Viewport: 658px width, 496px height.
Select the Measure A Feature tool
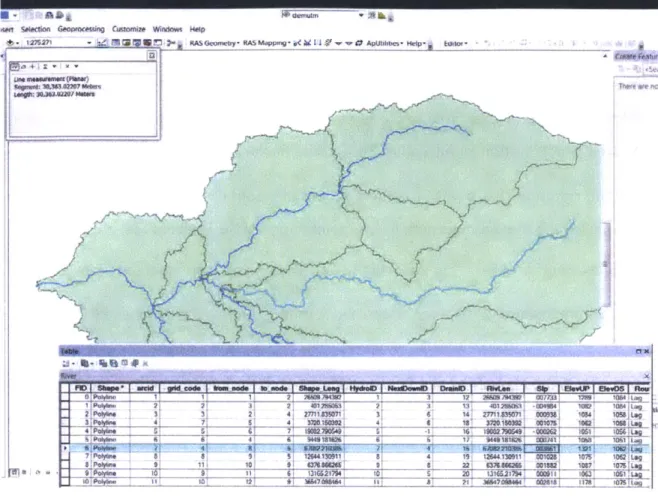click(32, 66)
